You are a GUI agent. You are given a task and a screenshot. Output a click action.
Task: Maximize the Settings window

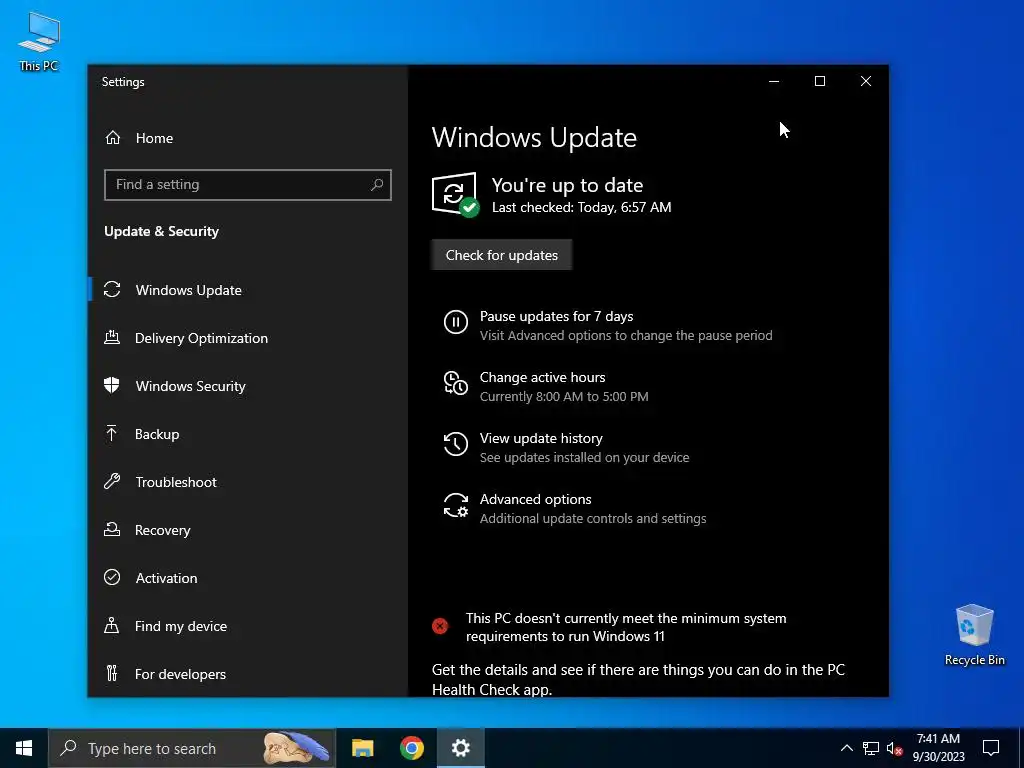(x=820, y=81)
